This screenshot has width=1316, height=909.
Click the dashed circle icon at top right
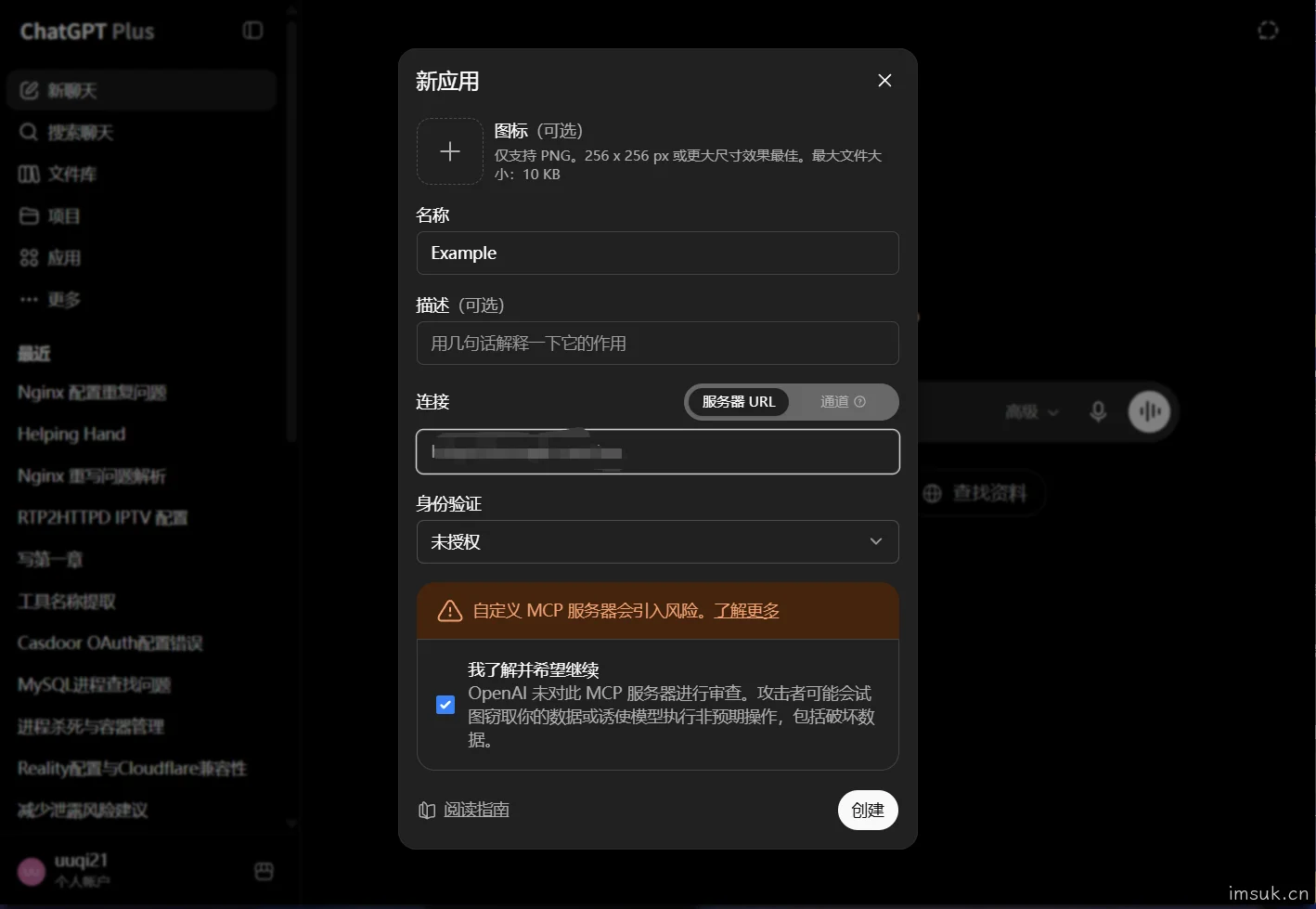1268,31
